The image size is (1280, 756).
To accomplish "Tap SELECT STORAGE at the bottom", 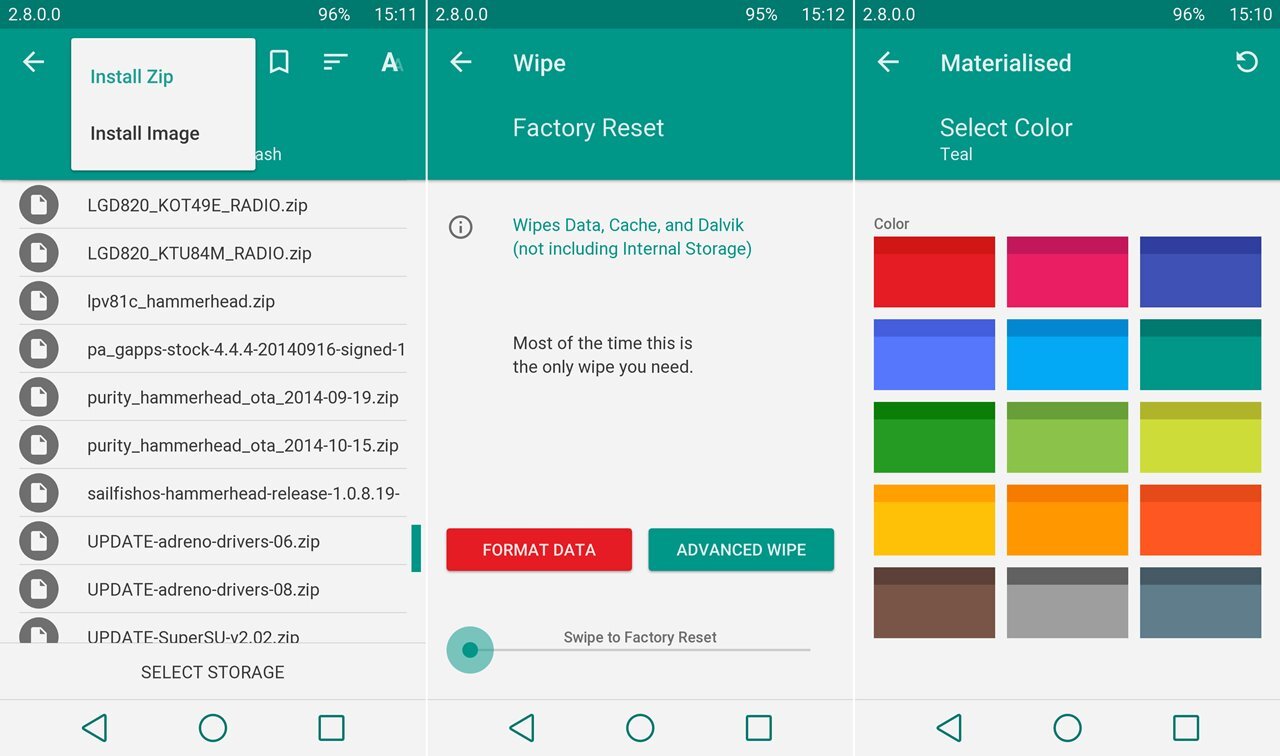I will click(x=212, y=672).
